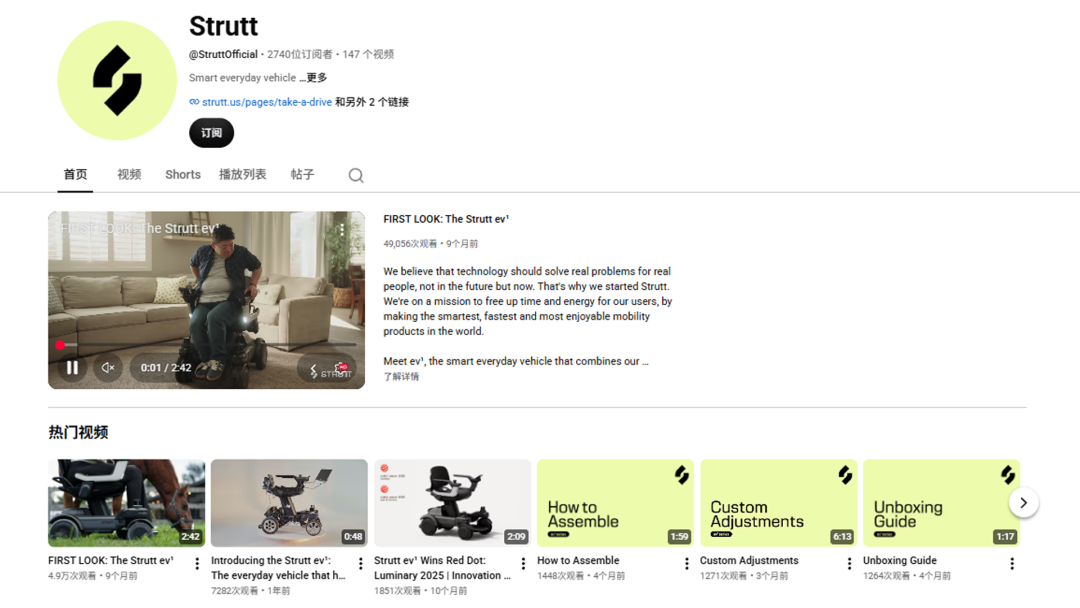Click the 热门视频 section heading
The image size is (1080, 608).
click(78, 432)
